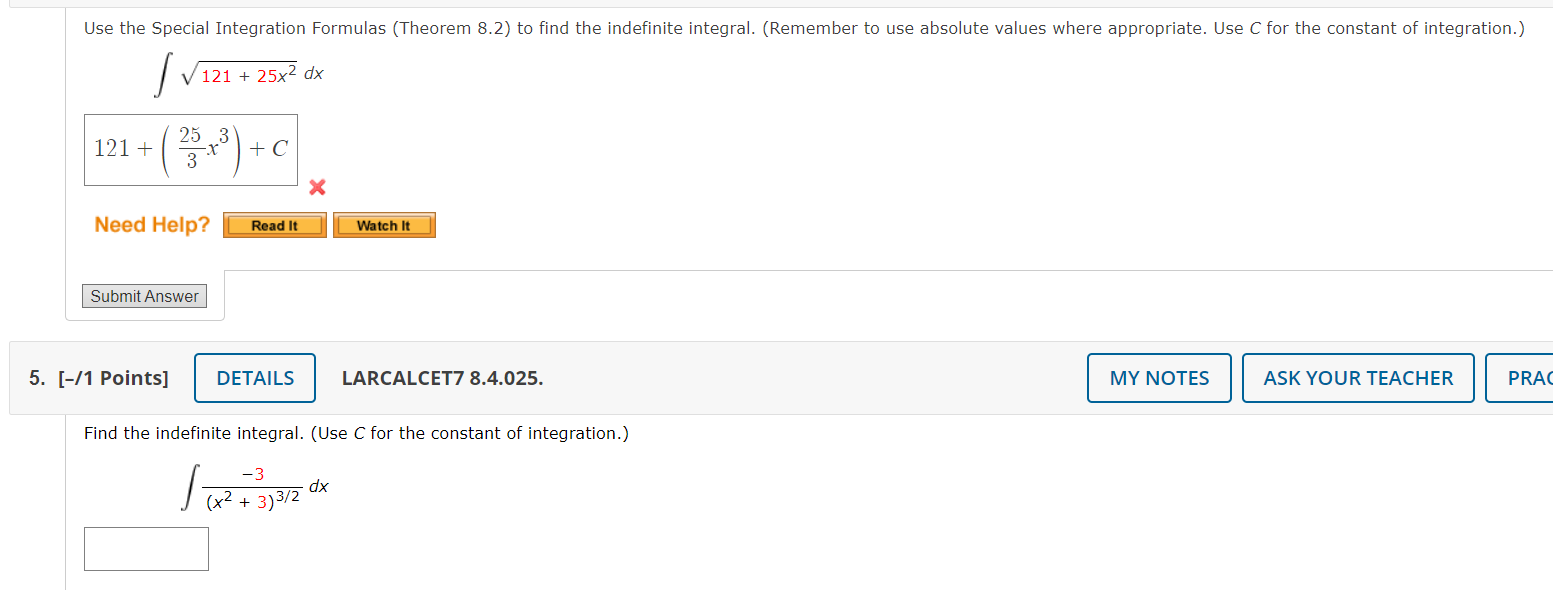Screen dimensions: 1553x590
Task: Select the empty answer box for question 5
Action: point(145,548)
